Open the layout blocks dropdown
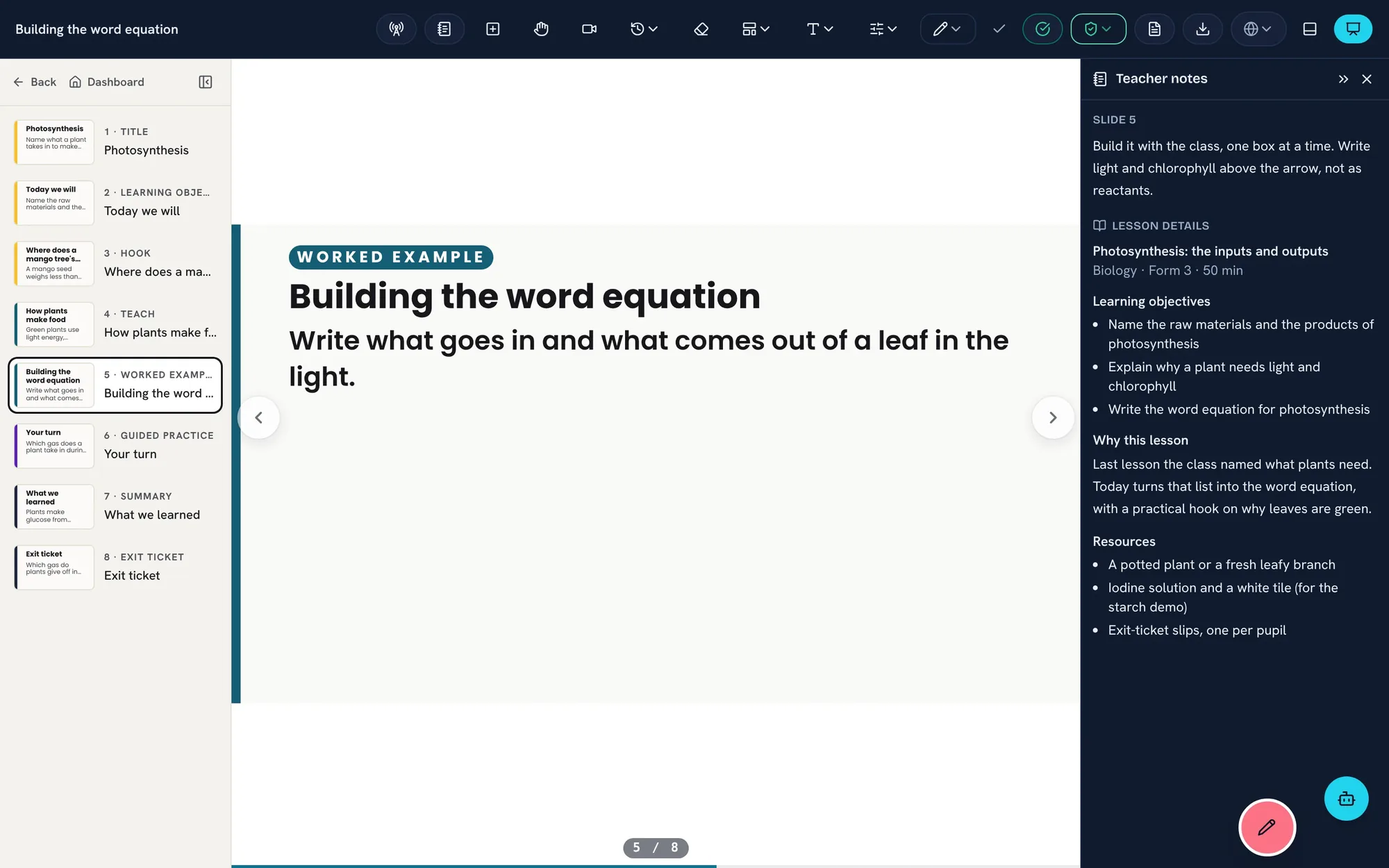 756,29
